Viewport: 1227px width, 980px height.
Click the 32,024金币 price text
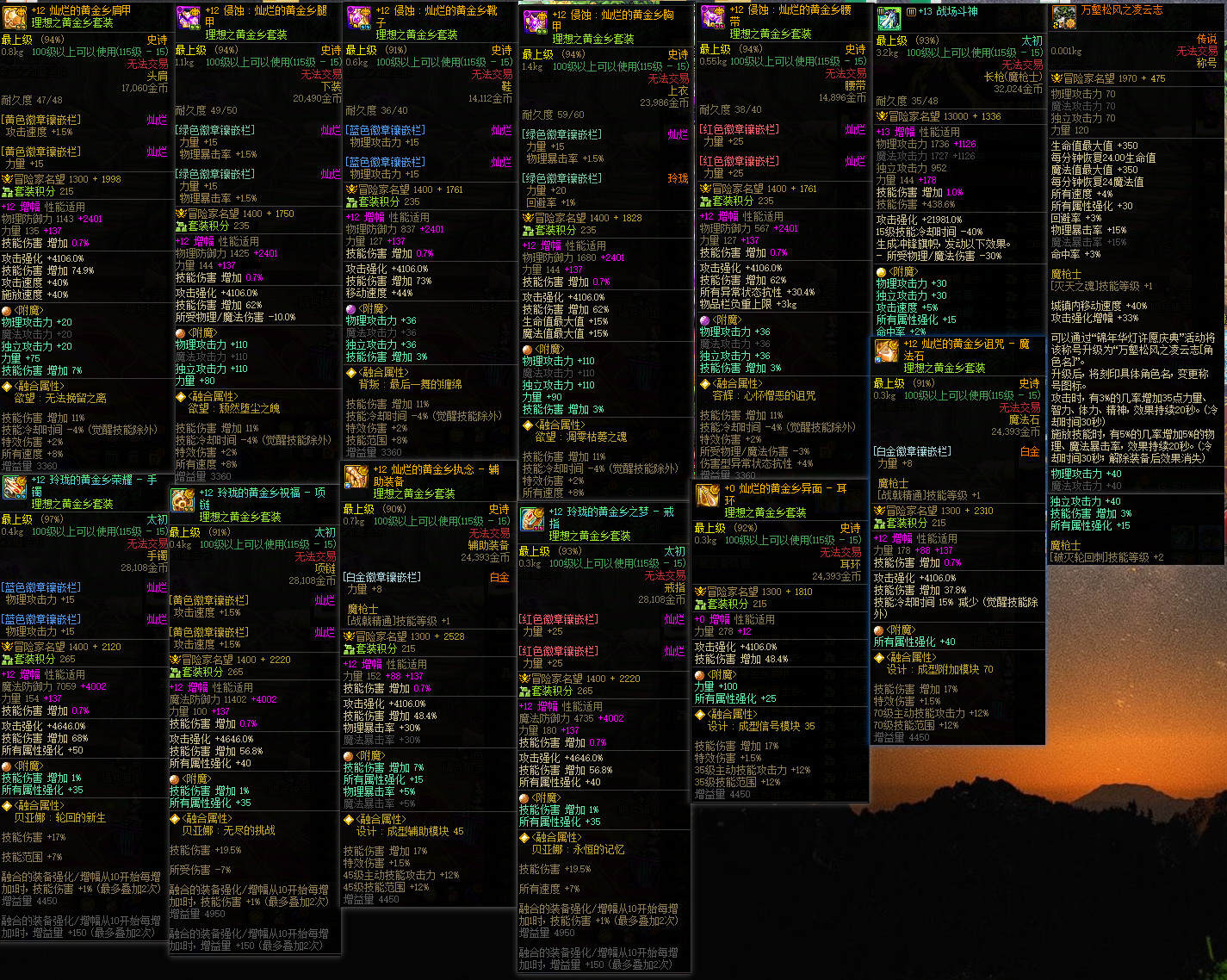point(1019,89)
